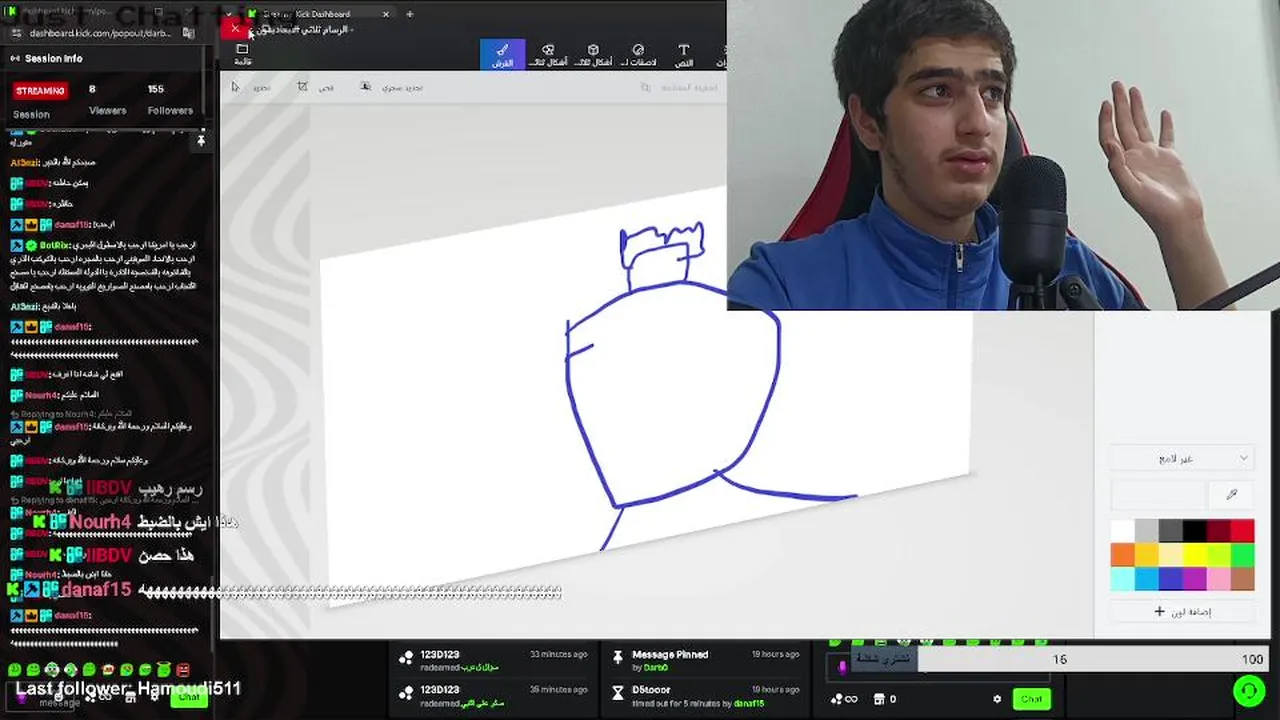Click the add color plus button

[x=1182, y=611]
